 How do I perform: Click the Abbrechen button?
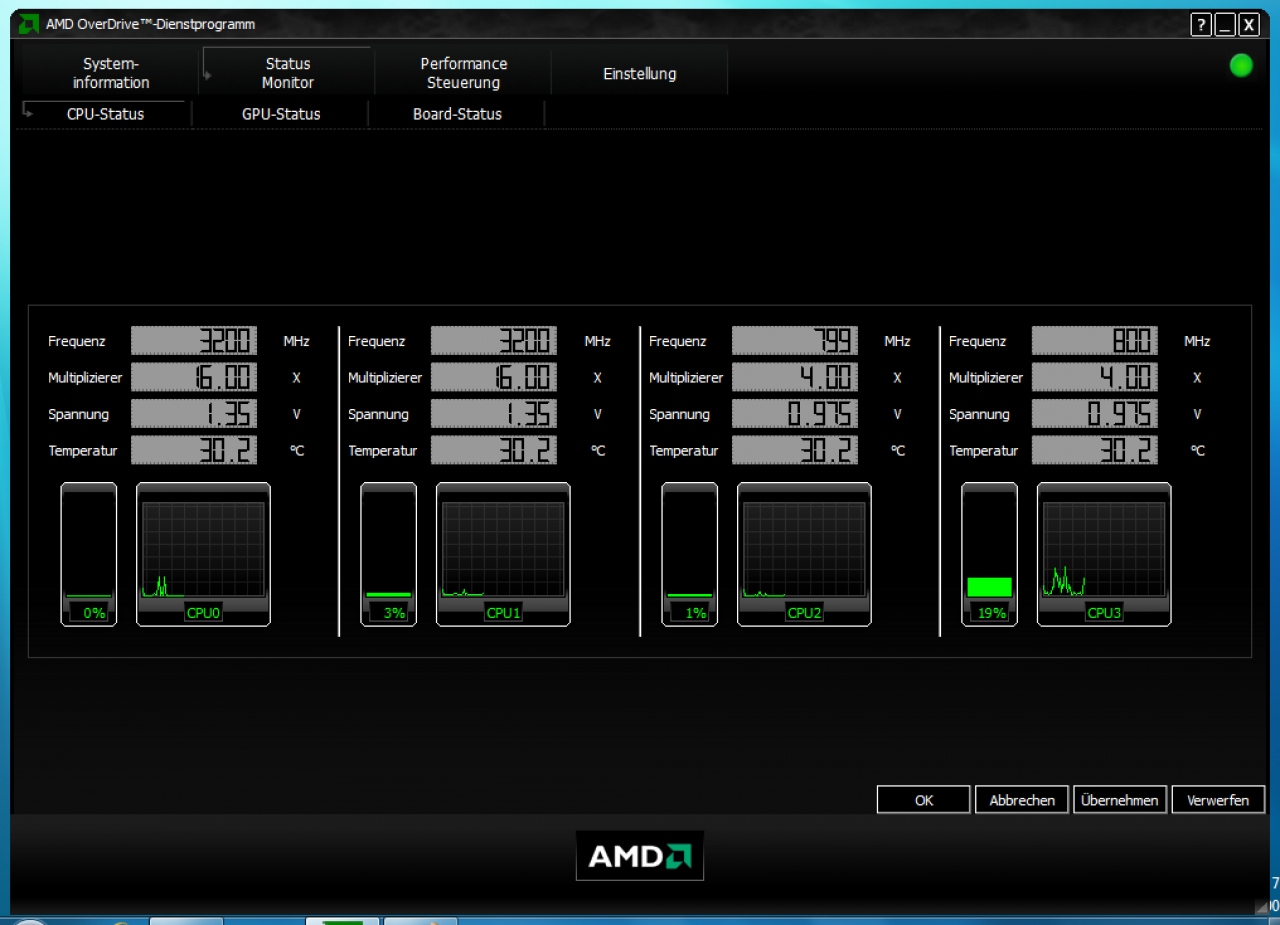point(1022,800)
